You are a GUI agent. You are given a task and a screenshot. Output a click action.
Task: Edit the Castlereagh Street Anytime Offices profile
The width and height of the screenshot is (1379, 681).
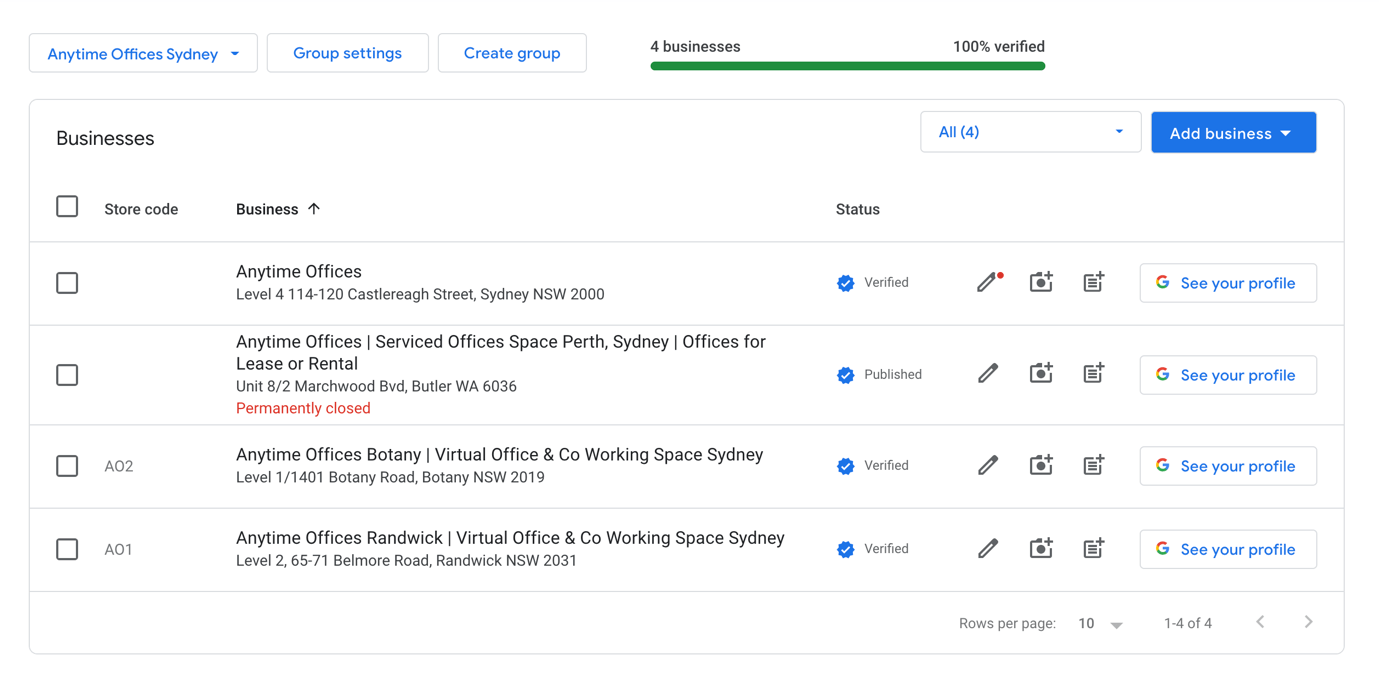coord(988,283)
